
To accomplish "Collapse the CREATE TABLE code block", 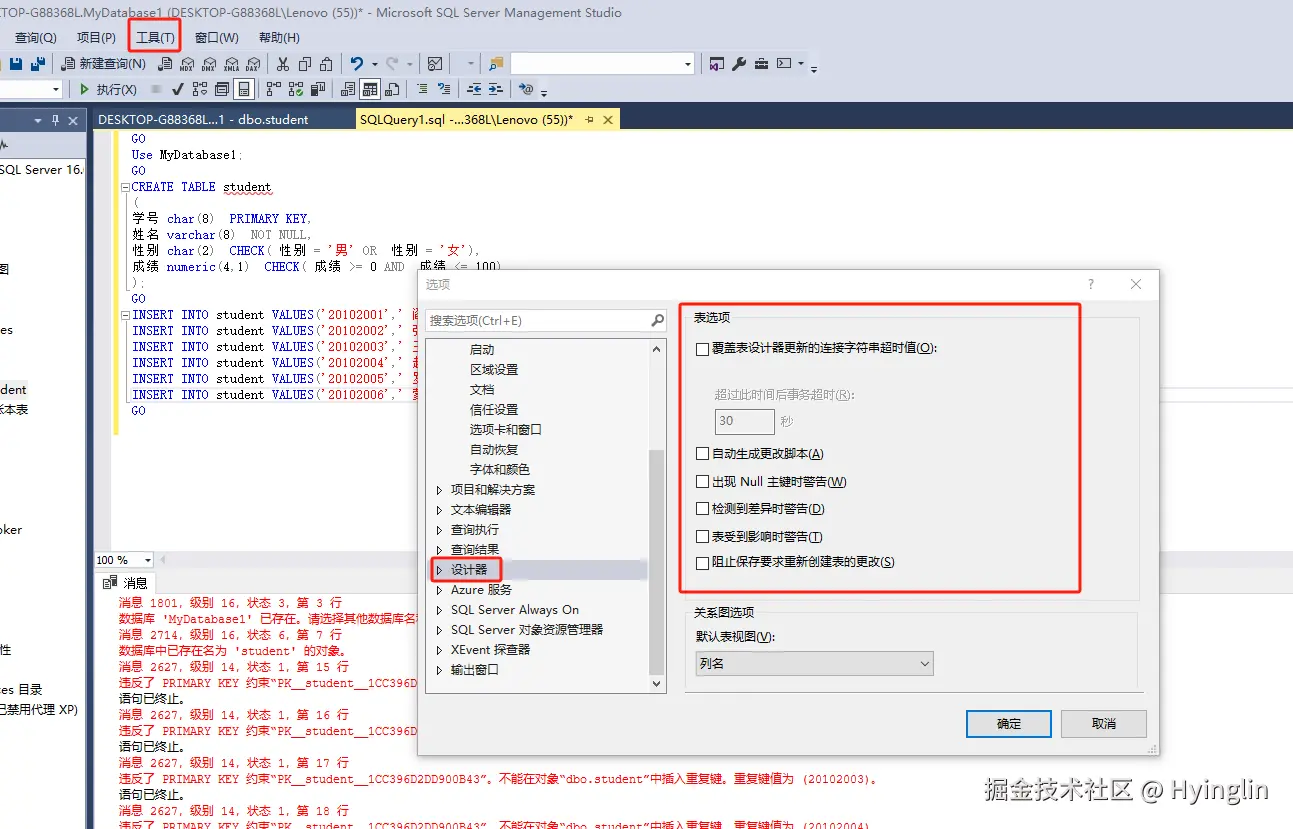I will tap(125, 187).
